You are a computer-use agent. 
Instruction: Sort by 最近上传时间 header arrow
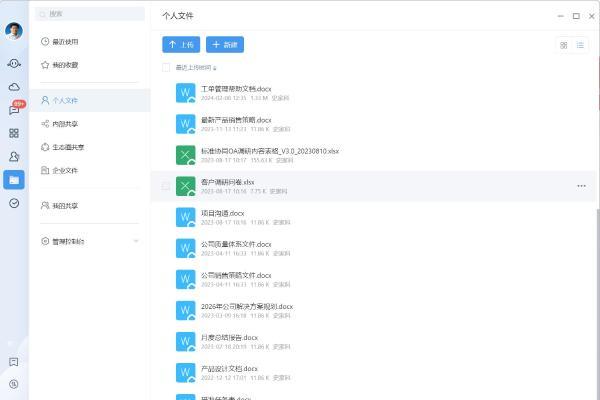point(215,68)
